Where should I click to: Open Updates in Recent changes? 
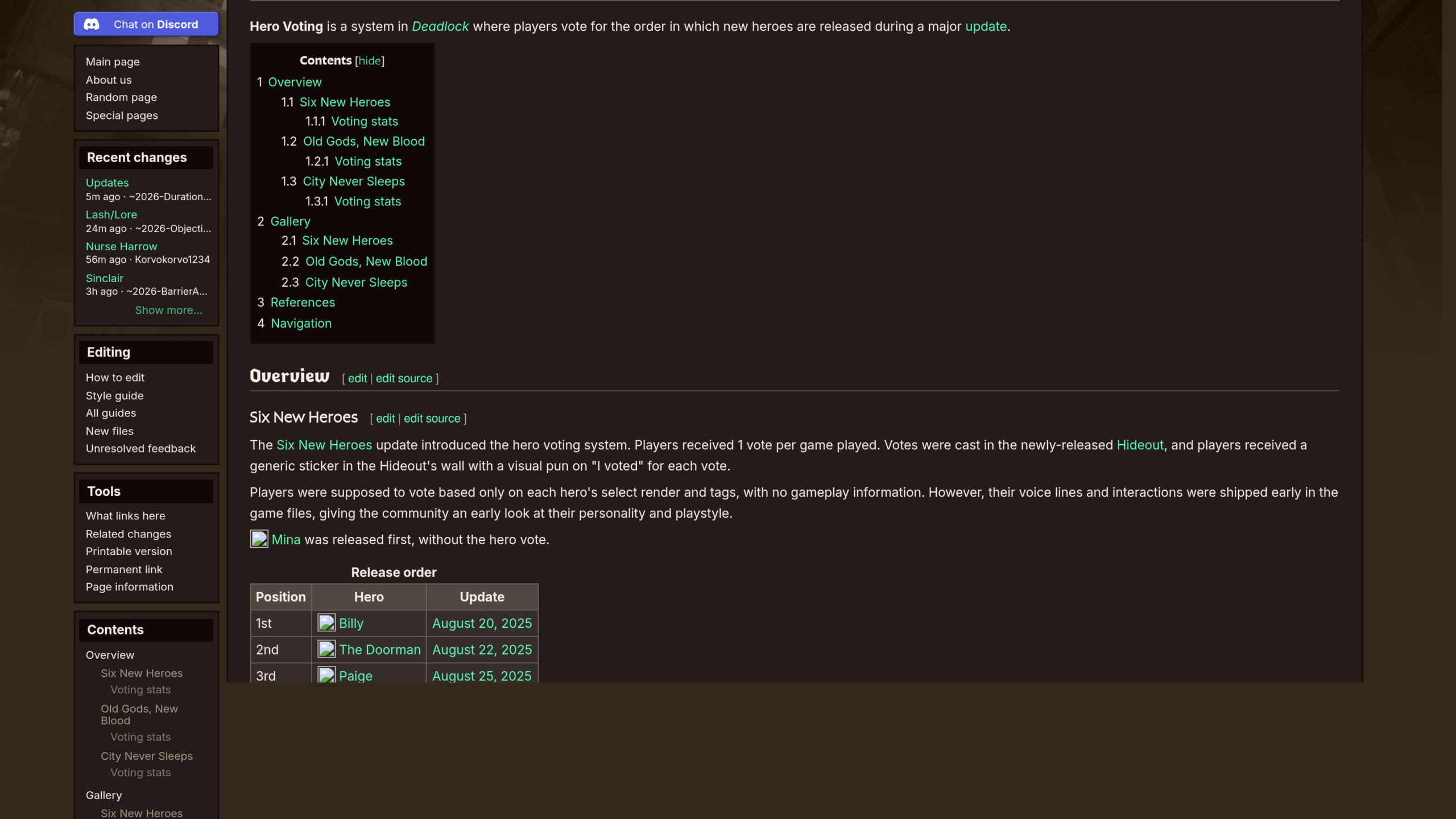pos(107,183)
